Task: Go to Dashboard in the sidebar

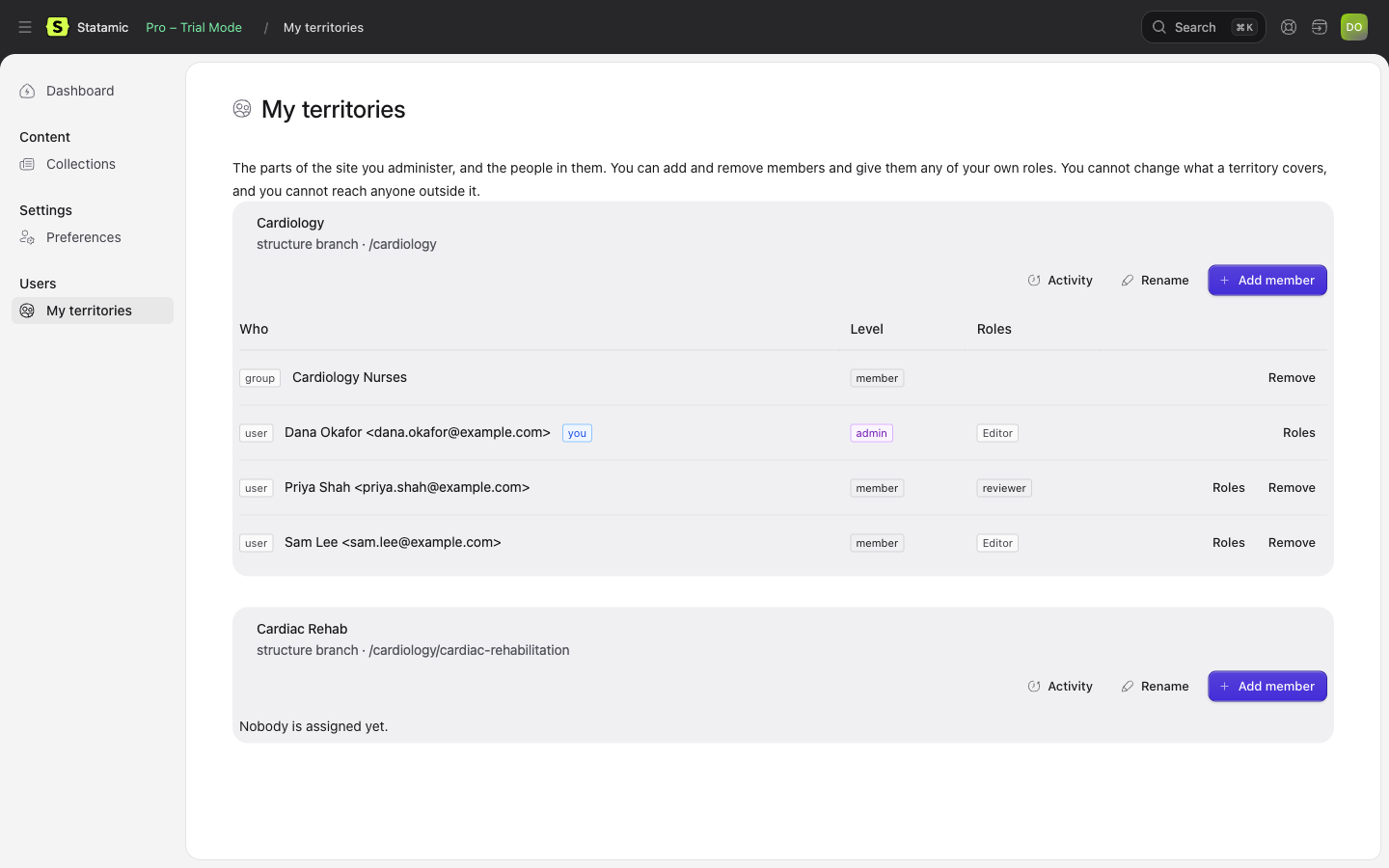Action: click(x=93, y=91)
